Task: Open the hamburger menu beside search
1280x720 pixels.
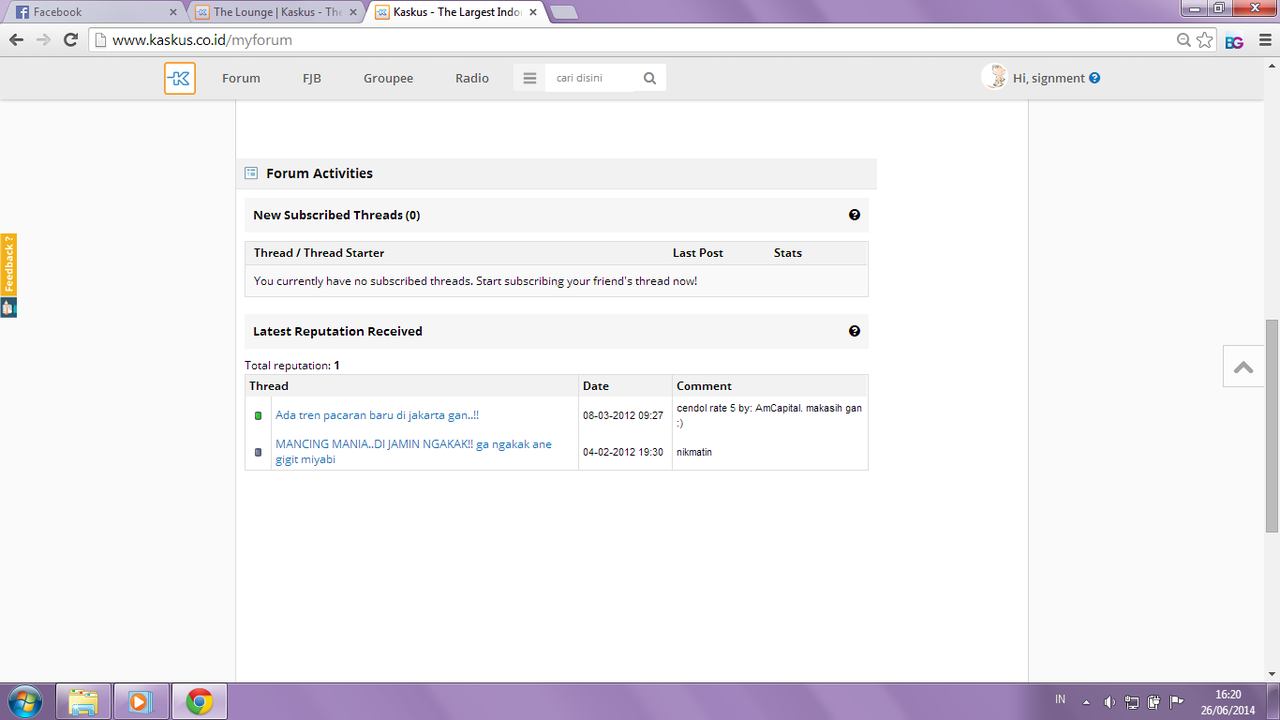Action: coord(530,78)
